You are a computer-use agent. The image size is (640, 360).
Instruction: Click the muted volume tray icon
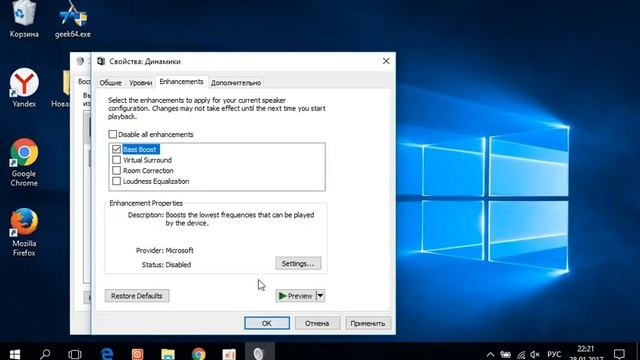[535, 354]
